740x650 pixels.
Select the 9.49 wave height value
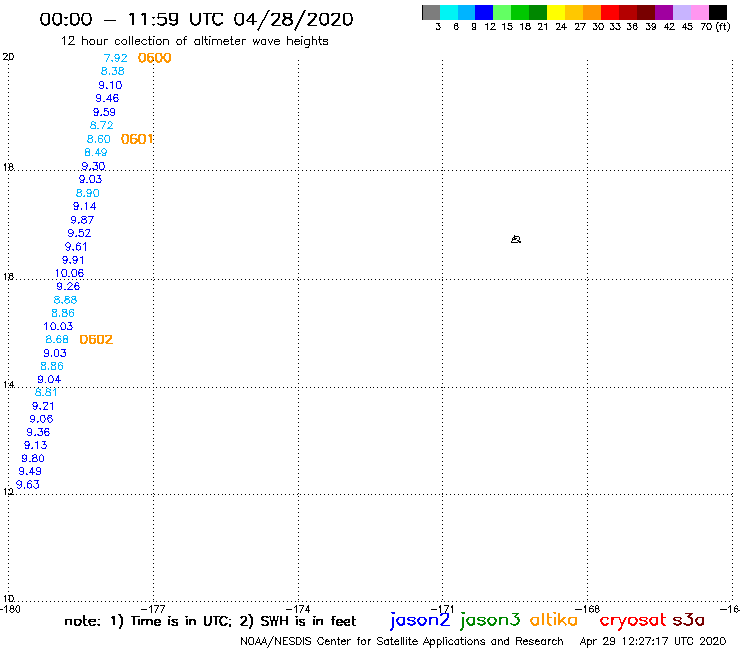(x=30, y=472)
